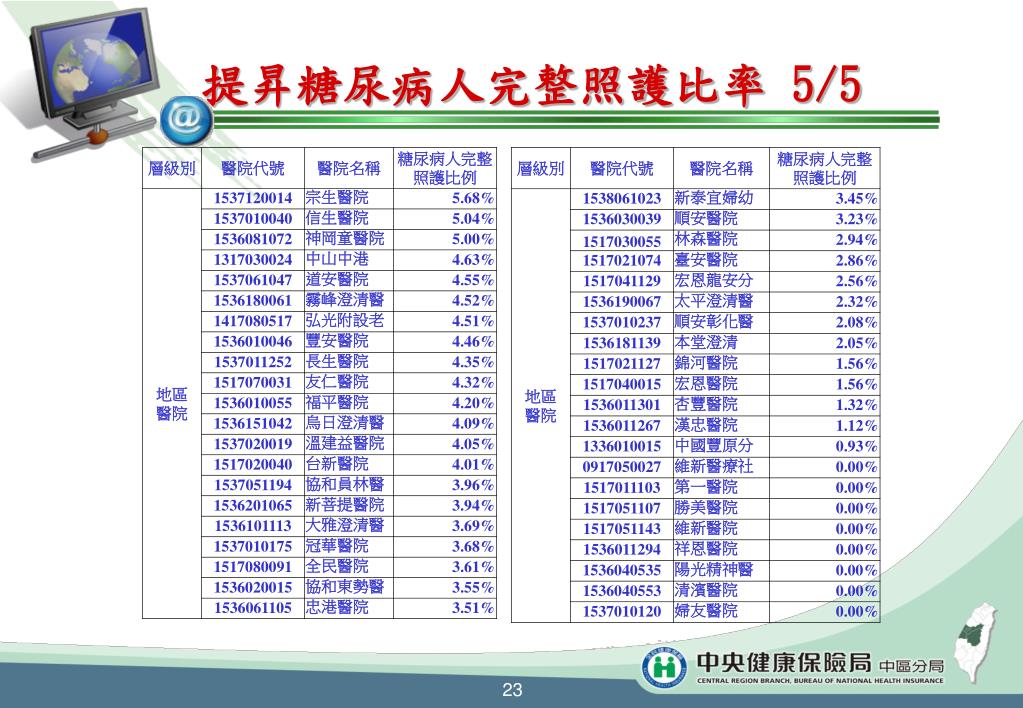Select hospital name 全民醫院

pyautogui.click(x=337, y=566)
